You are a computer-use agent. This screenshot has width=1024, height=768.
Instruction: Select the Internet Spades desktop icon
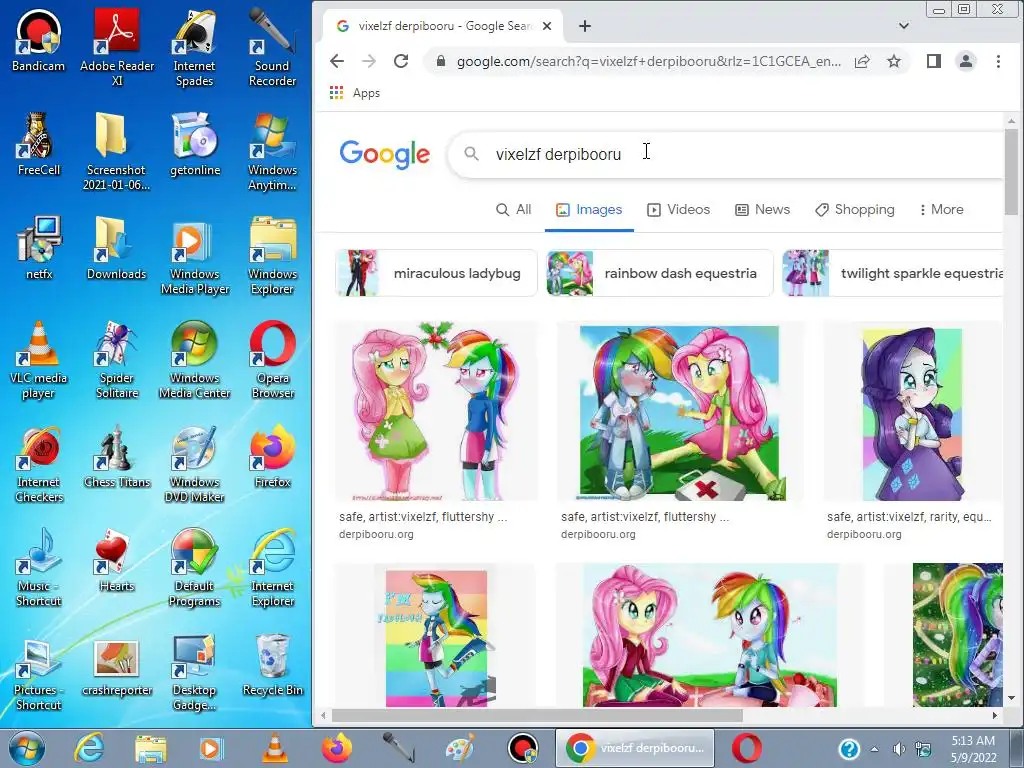(x=194, y=47)
